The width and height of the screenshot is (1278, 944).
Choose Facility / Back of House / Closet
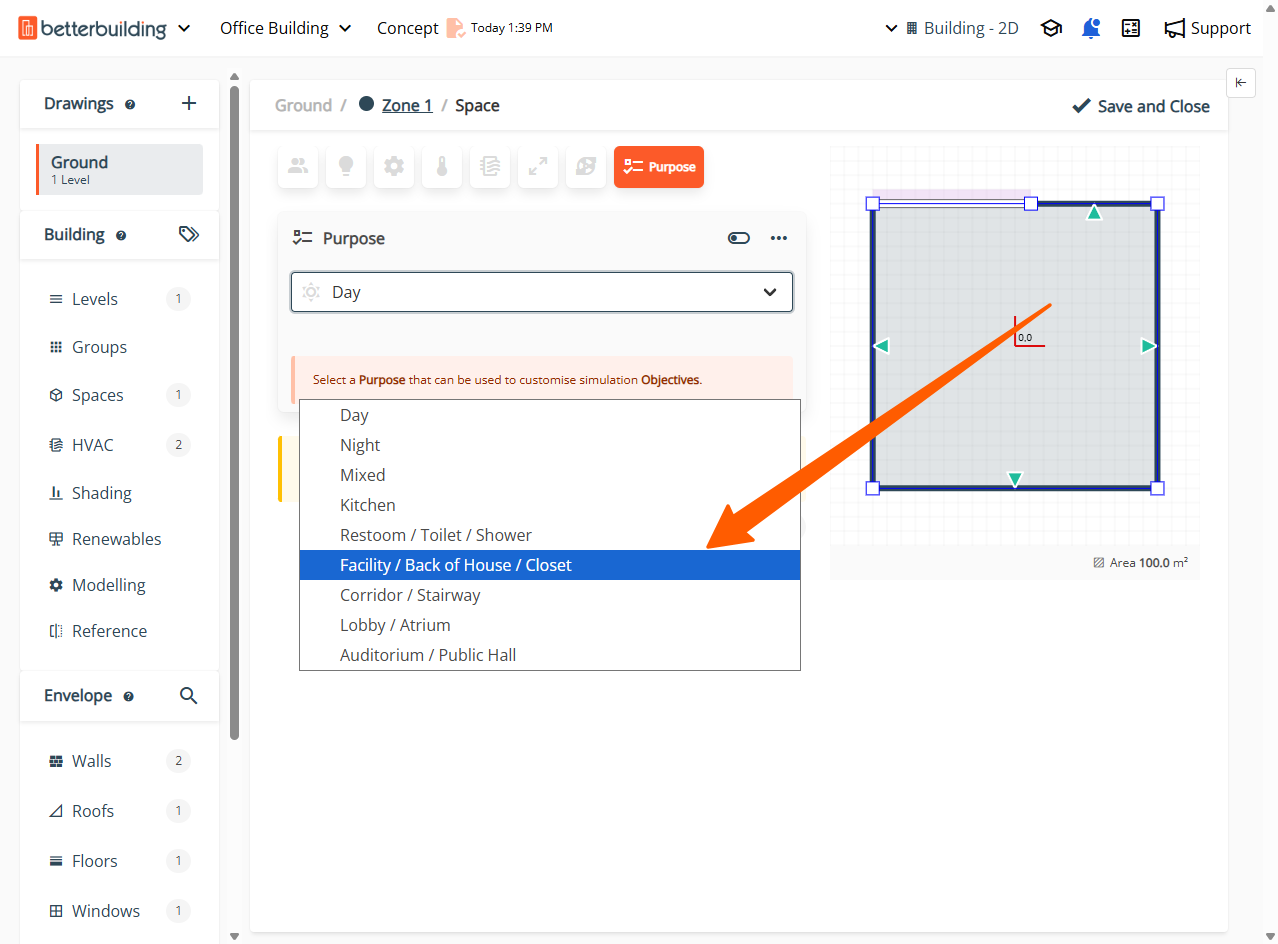tap(455, 565)
